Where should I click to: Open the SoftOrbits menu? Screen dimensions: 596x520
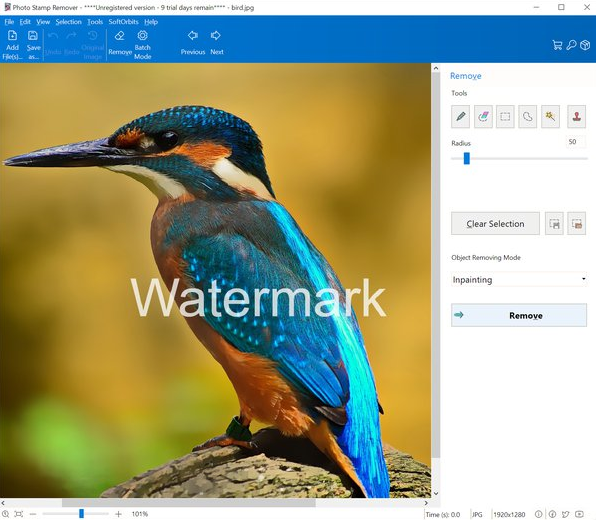pyautogui.click(x=124, y=22)
